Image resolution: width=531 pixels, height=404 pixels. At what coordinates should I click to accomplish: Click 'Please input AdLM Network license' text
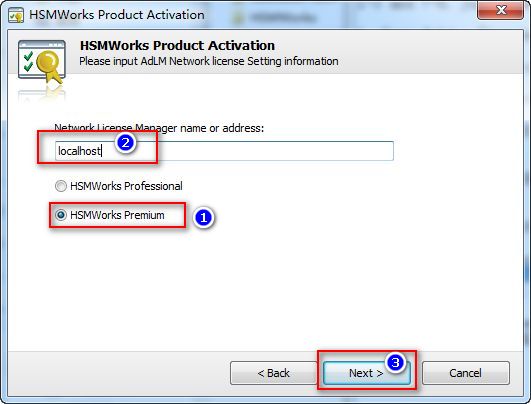163,61
